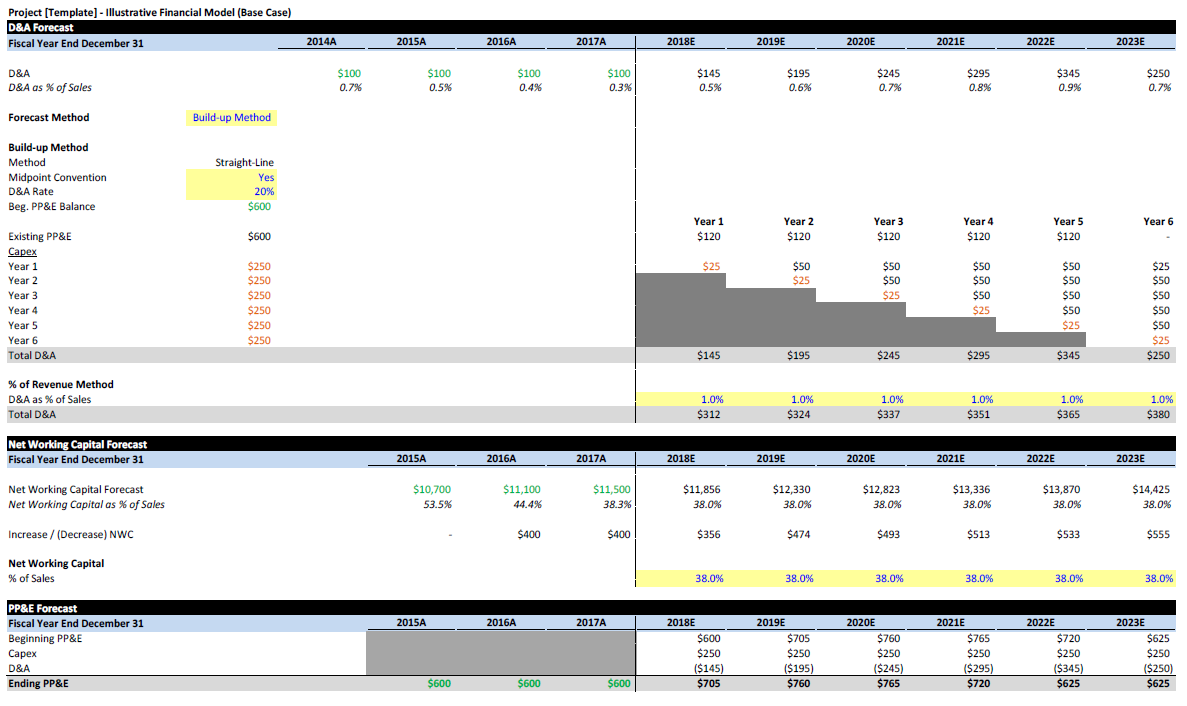Select the Total D&A $145 cell
The width and height of the screenshot is (1187, 706).
(709, 355)
